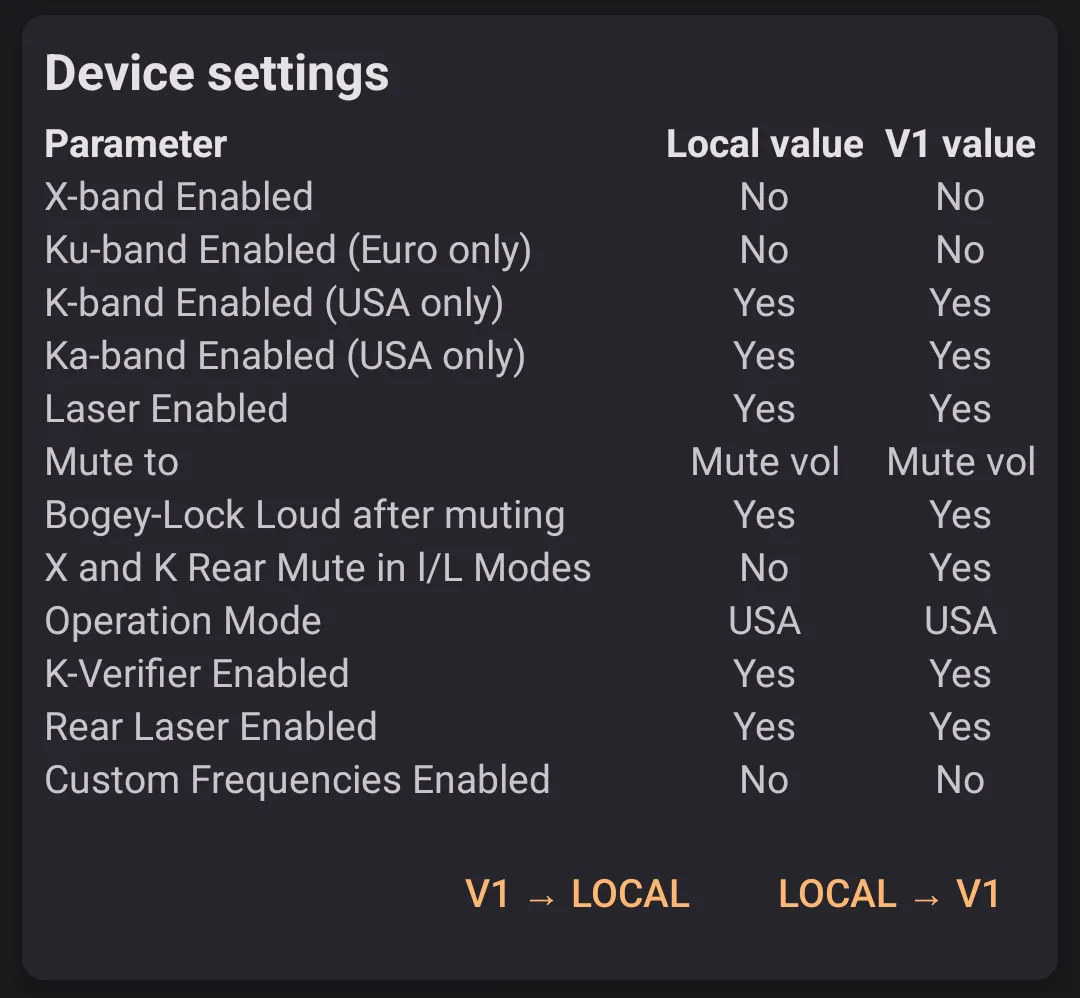Select the local USA value for Operation Mode
The height and width of the screenshot is (998, 1080).
pyautogui.click(x=764, y=621)
